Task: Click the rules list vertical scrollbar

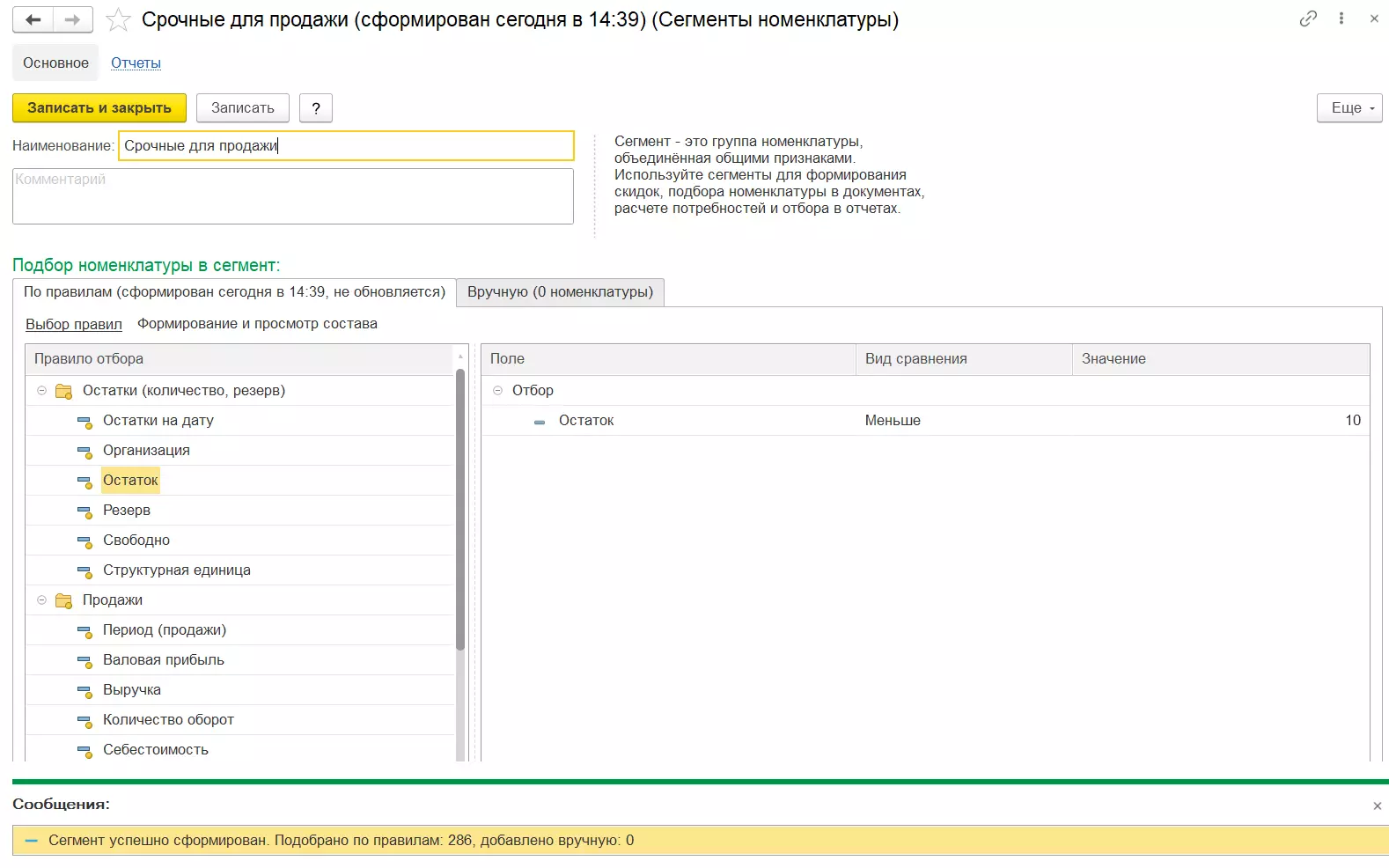Action: point(460,511)
